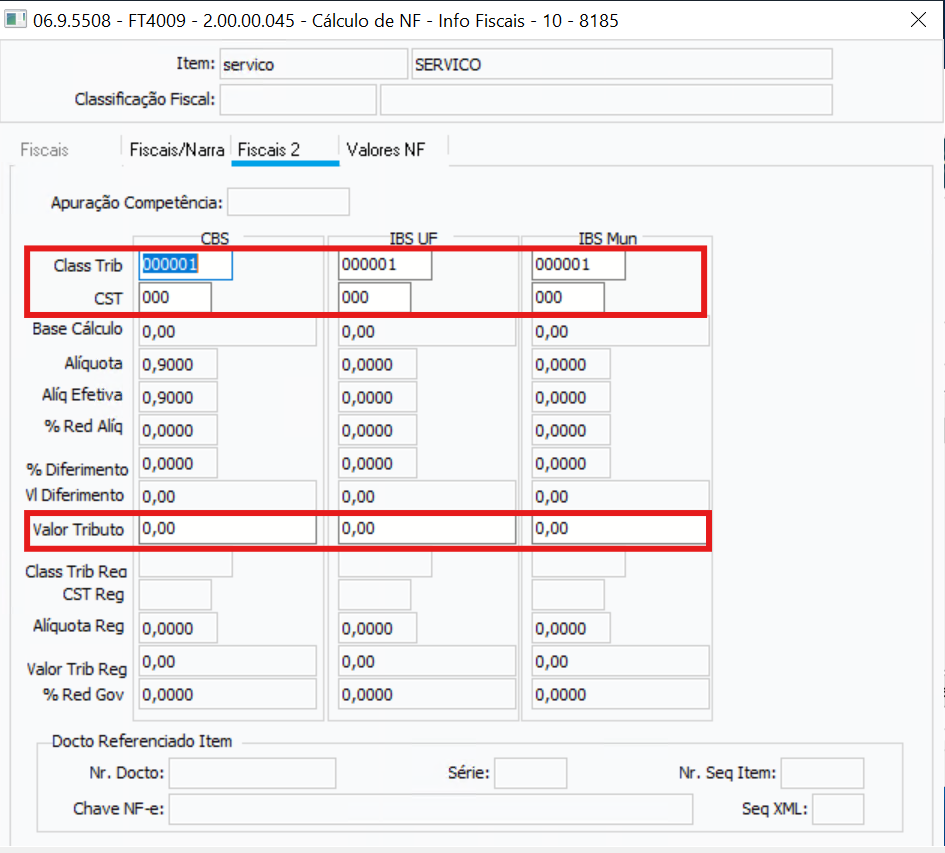Click the IBS UF Class Trib Reg field
This screenshot has width=945, height=853.
click(x=385, y=564)
